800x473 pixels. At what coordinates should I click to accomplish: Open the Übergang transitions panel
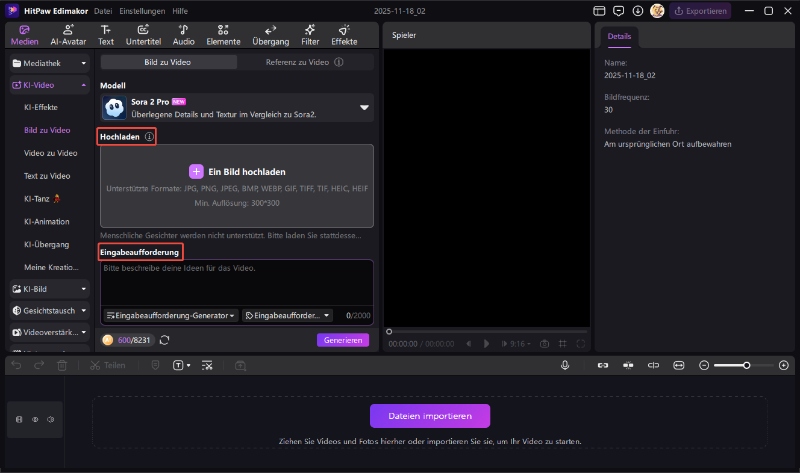270,35
